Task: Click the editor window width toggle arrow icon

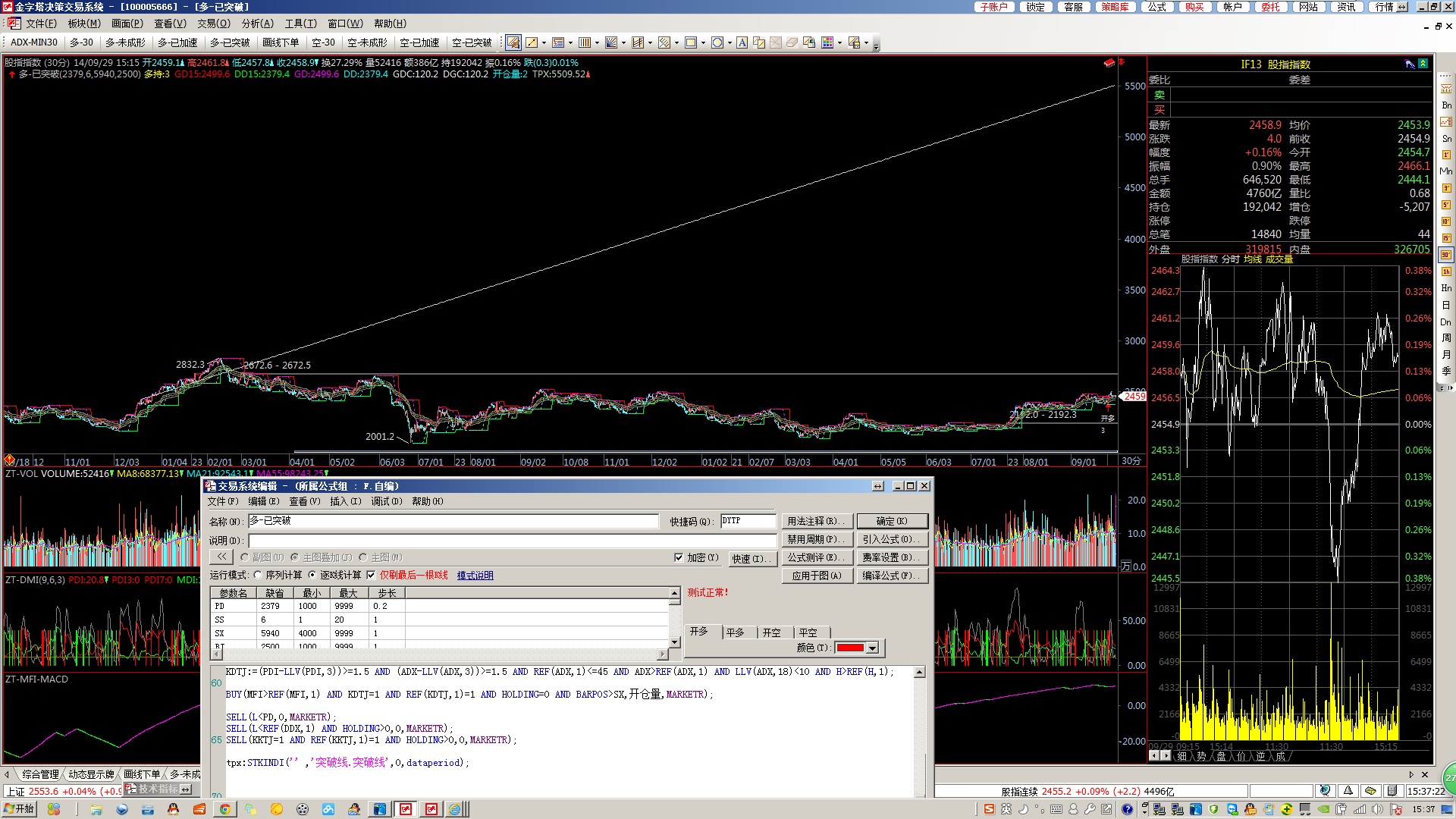Action: click(878, 486)
